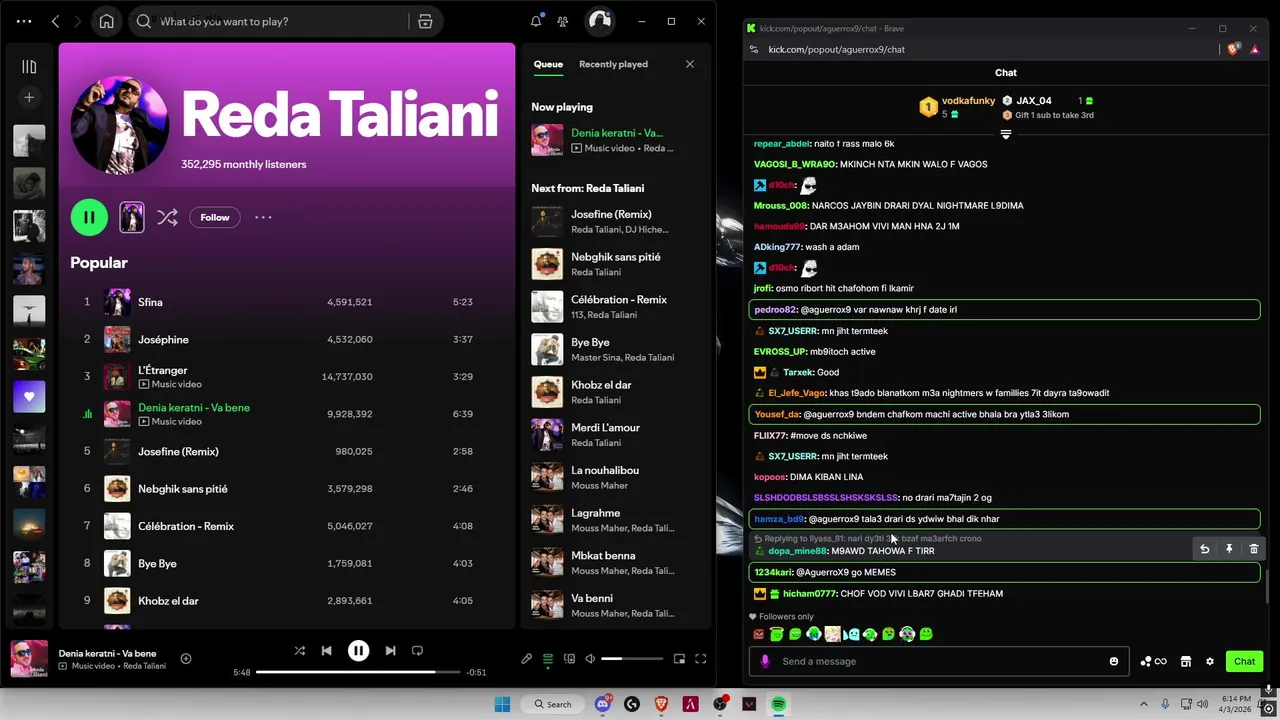Image resolution: width=1280 pixels, height=720 pixels.
Task: Click the song progress bar
Action: (358, 672)
